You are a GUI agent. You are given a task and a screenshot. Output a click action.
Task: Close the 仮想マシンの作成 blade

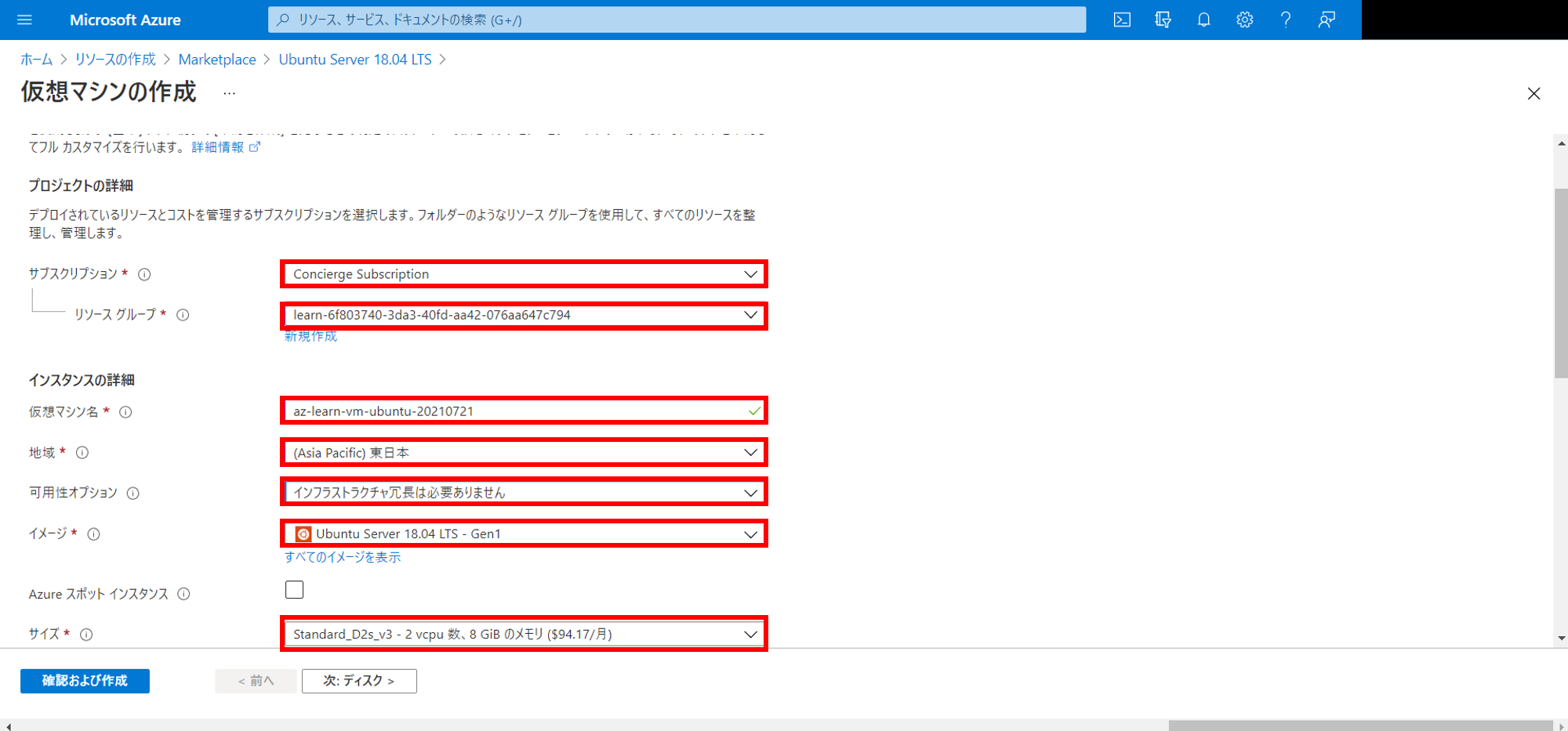pos(1534,94)
